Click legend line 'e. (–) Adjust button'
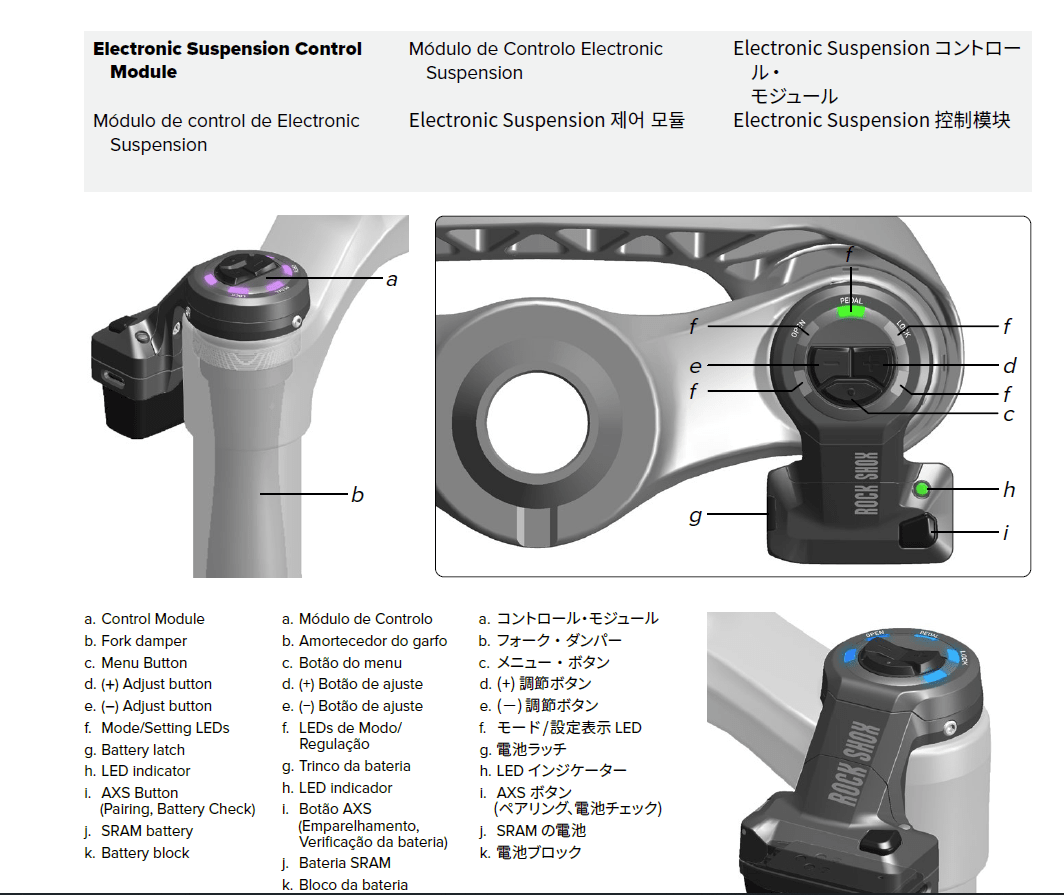This screenshot has width=1064, height=895. coord(148,706)
